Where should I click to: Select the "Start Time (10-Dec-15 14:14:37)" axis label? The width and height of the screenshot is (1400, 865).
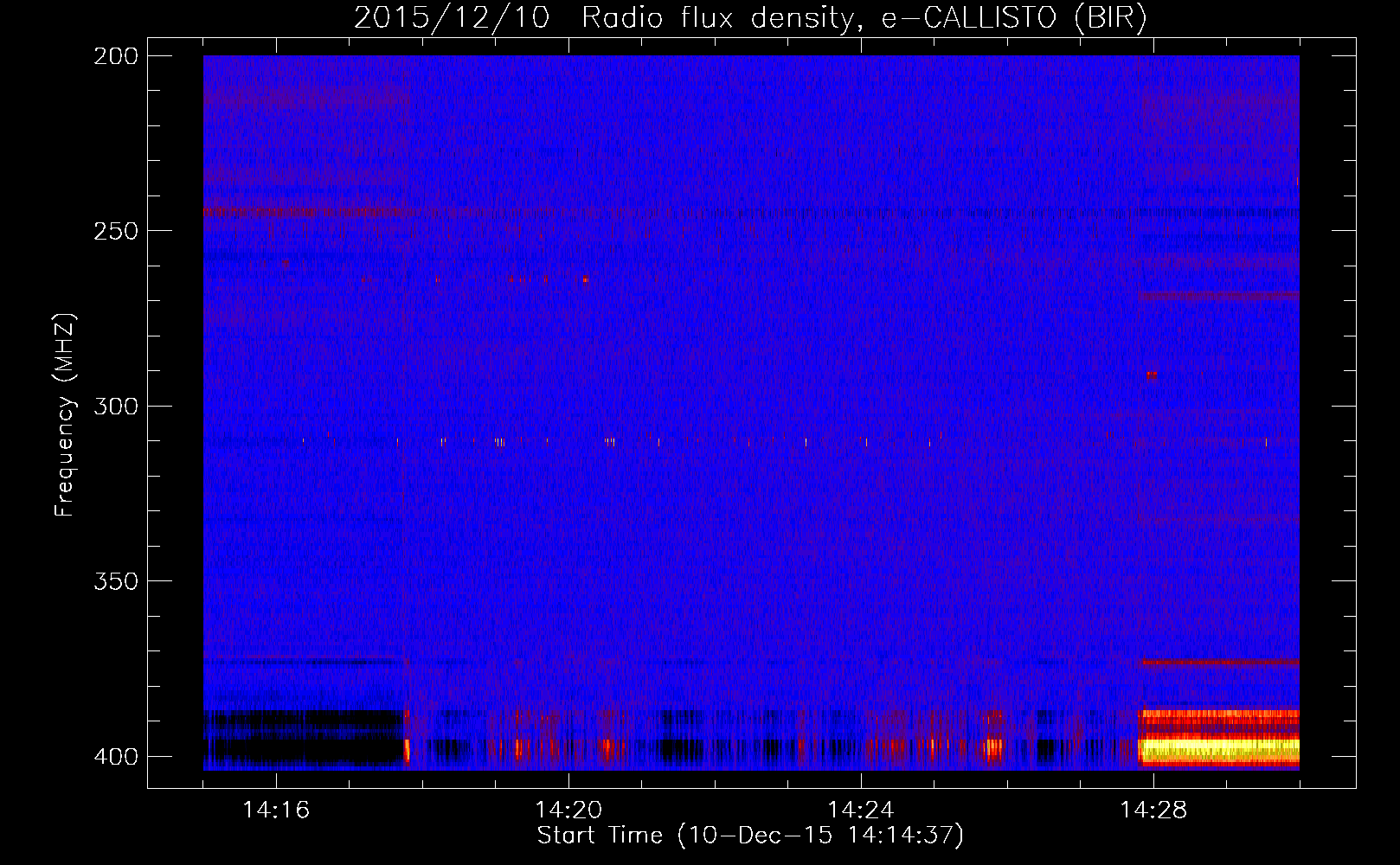(750, 836)
